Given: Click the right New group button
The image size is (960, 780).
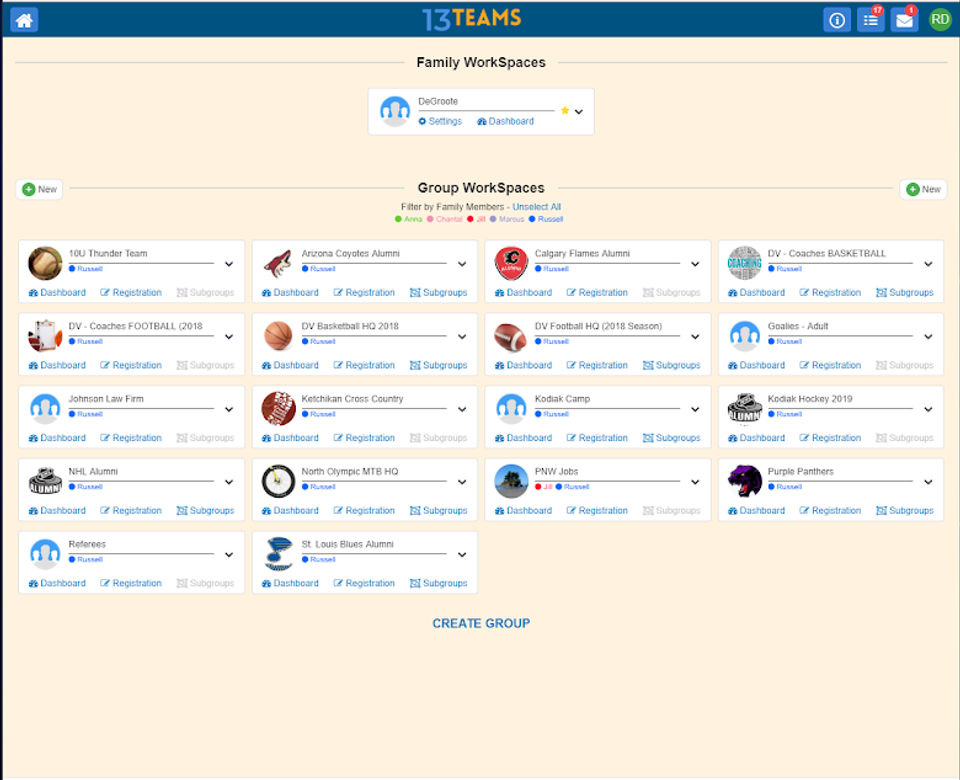Looking at the screenshot, I should (x=923, y=189).
